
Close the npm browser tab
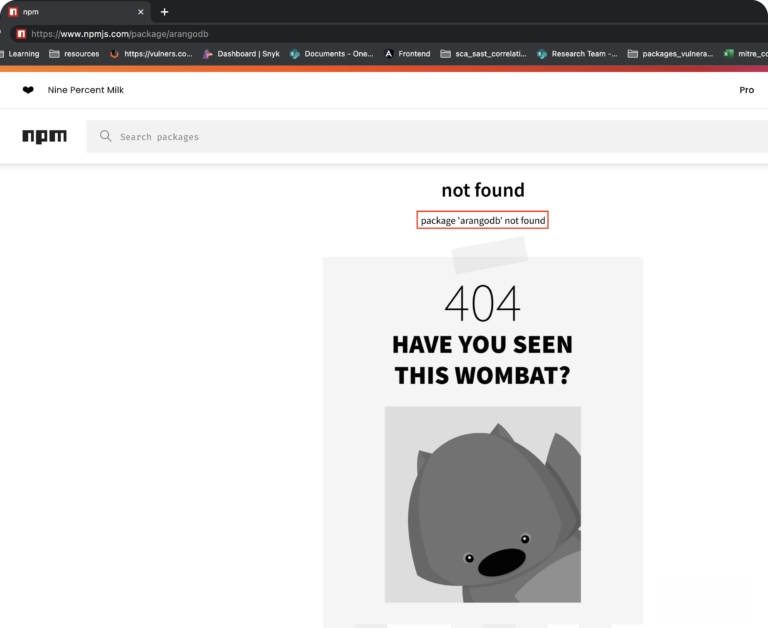click(141, 12)
